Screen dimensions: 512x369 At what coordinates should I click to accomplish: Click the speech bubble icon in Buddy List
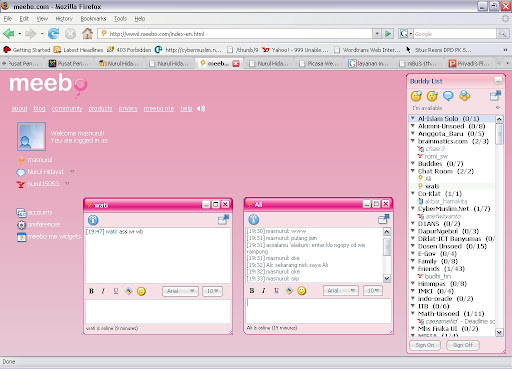448,96
